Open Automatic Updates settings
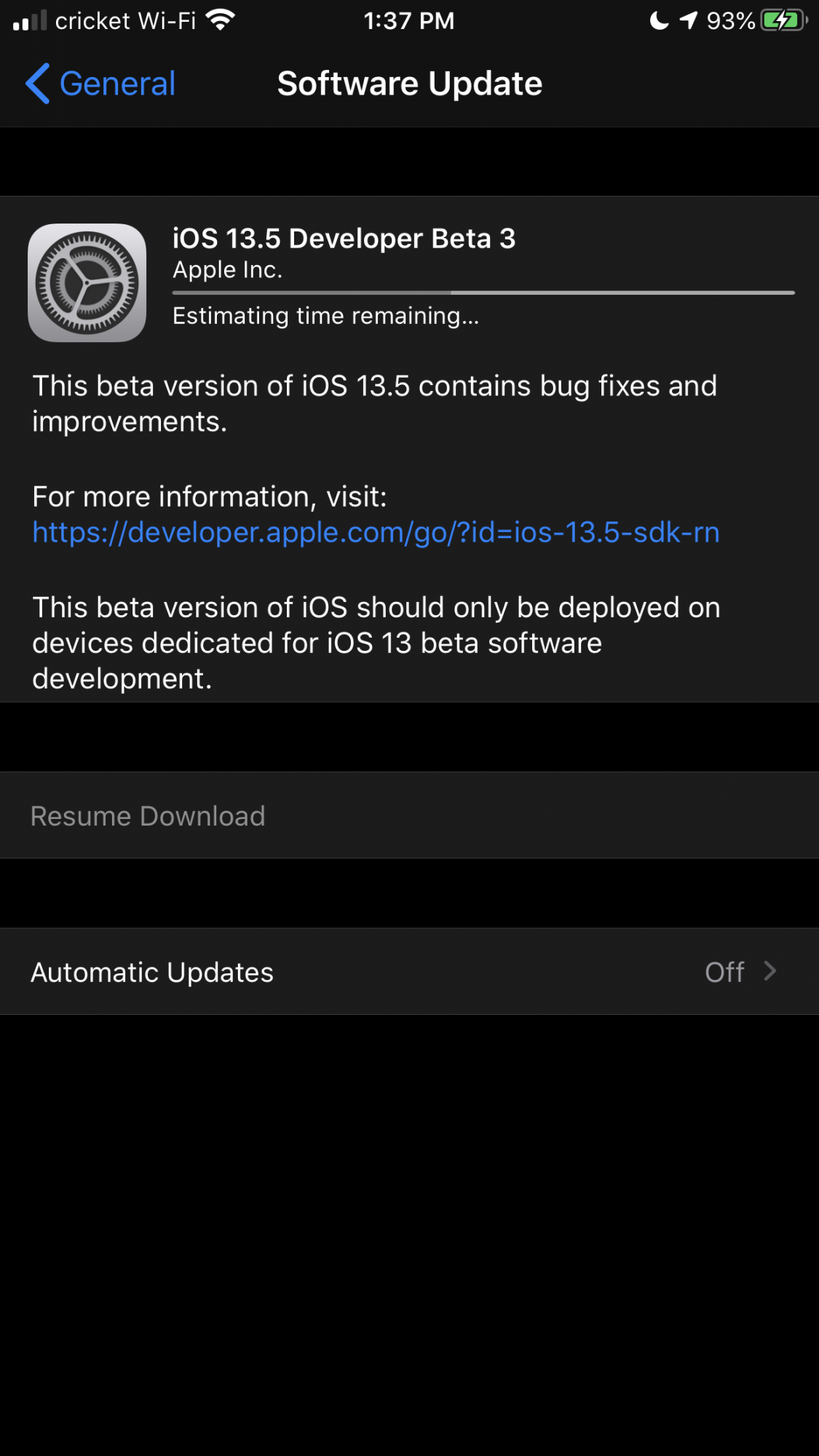This screenshot has width=819, height=1456. (409, 972)
